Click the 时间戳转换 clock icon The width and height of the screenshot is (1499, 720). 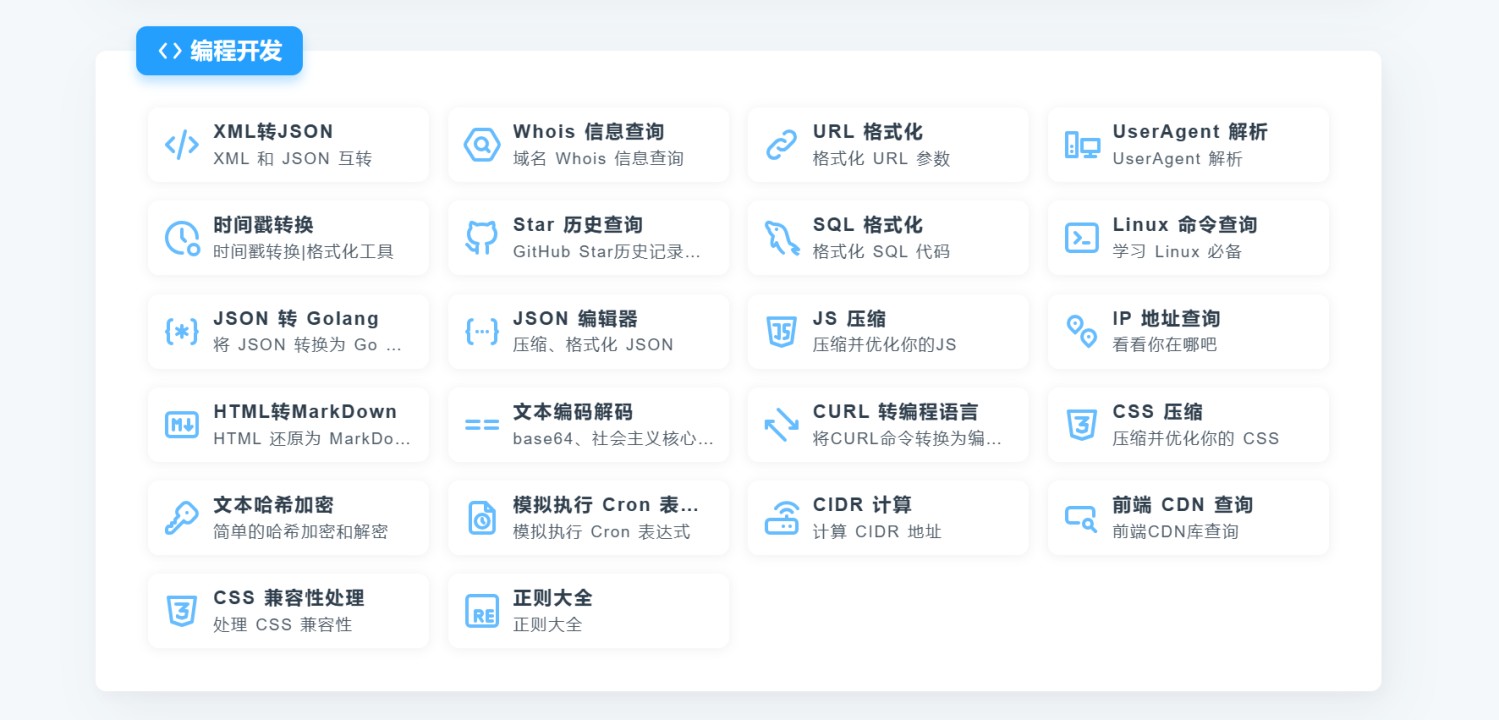coord(182,238)
